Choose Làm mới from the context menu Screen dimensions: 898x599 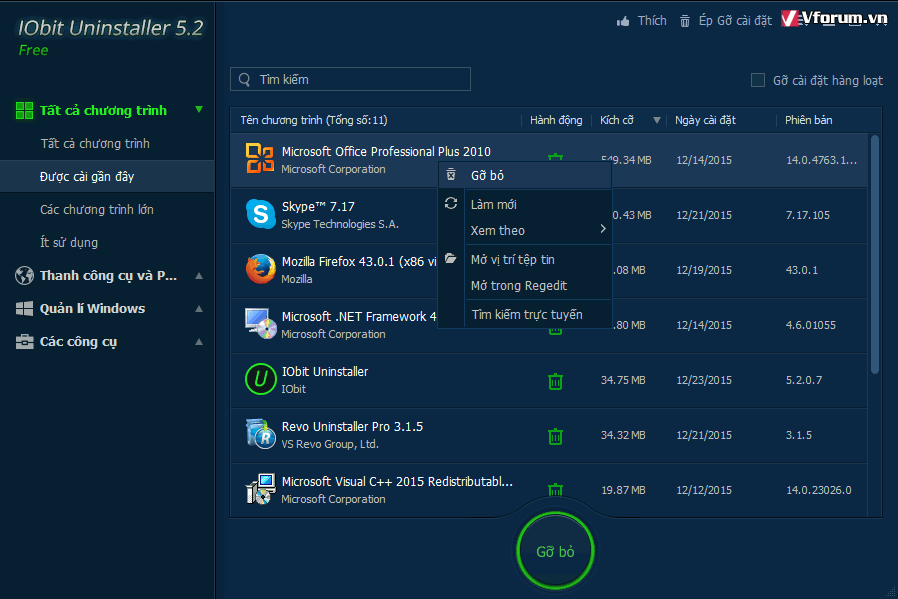(x=525, y=204)
